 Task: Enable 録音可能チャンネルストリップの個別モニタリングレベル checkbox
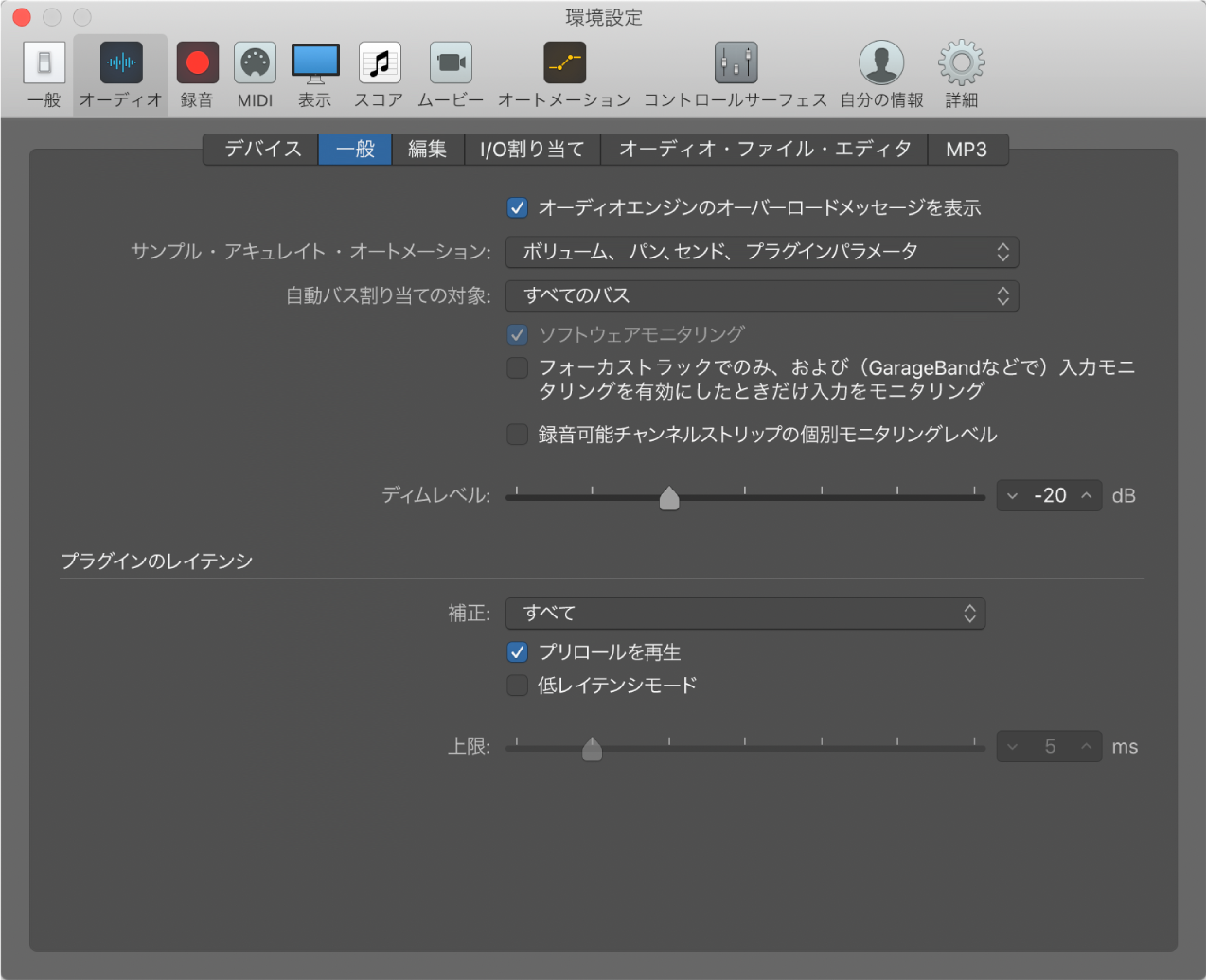tap(517, 435)
